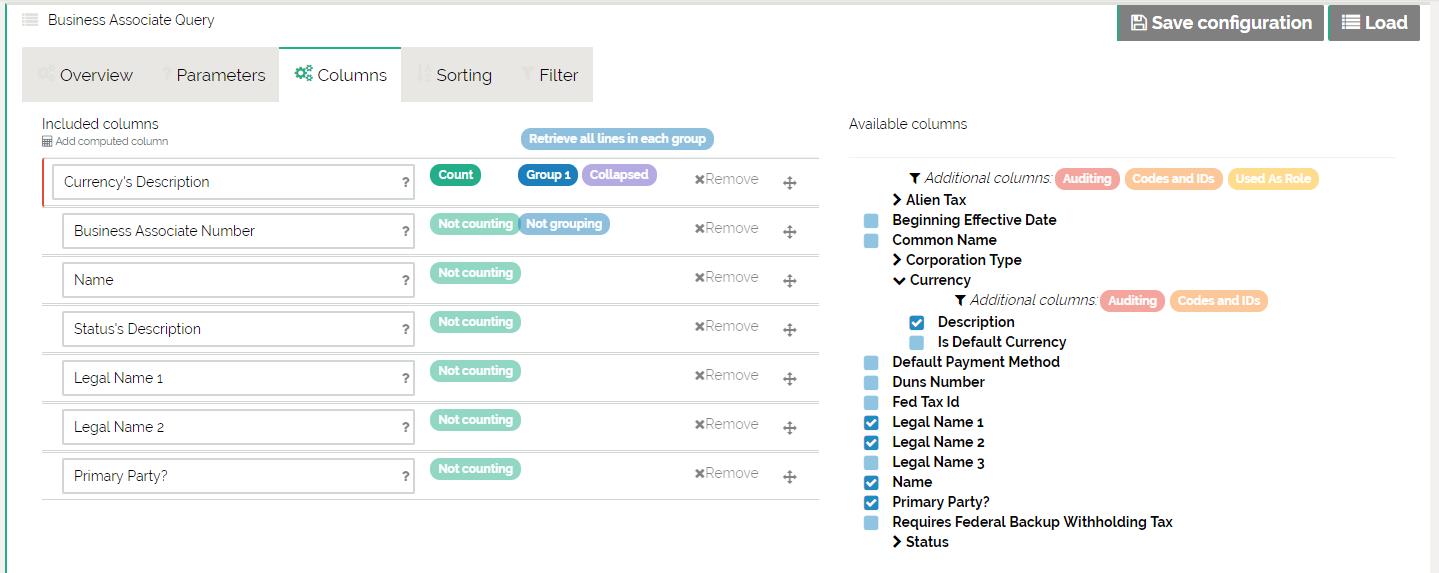1439x573 pixels.
Task: Click help question mark in Business Associate Number field
Action: (x=405, y=232)
